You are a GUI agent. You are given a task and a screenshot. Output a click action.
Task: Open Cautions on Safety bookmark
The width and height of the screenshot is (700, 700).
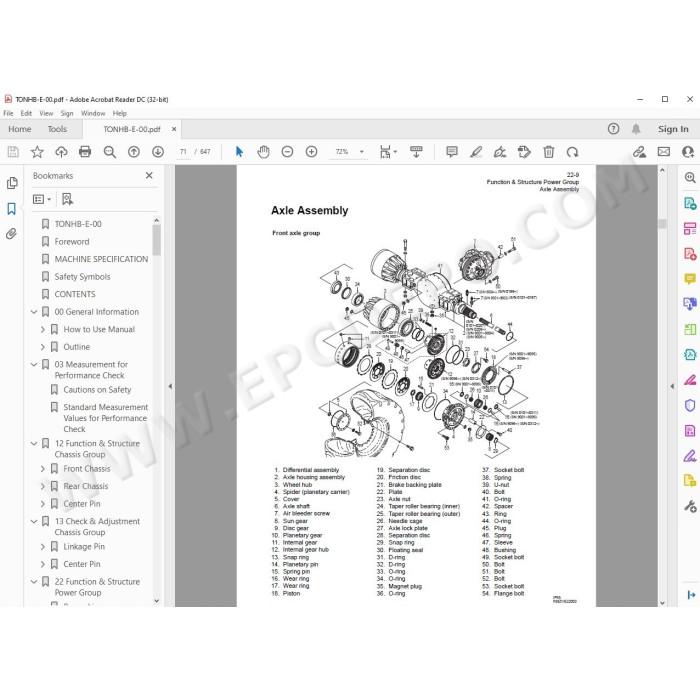97,390
